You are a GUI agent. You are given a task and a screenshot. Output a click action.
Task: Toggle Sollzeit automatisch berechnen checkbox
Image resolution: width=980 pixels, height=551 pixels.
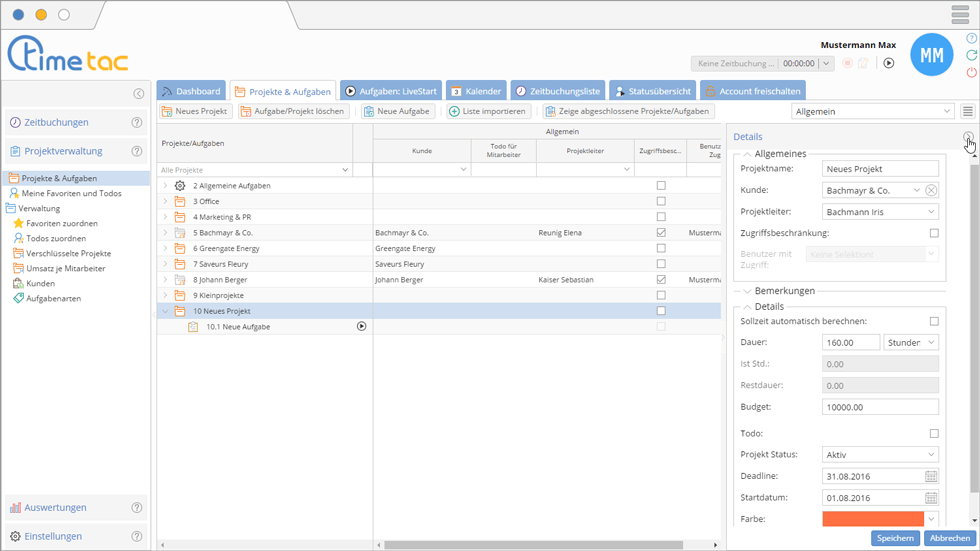(934, 322)
